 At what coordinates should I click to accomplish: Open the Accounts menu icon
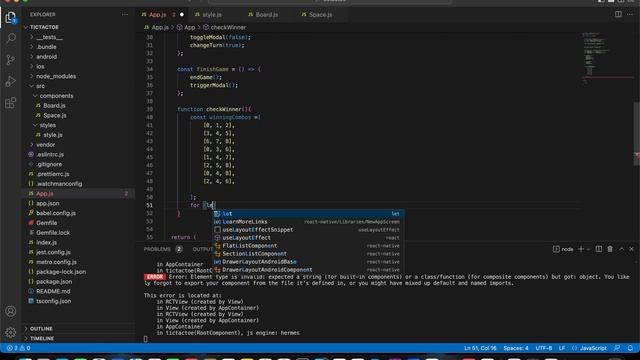coord(11,311)
